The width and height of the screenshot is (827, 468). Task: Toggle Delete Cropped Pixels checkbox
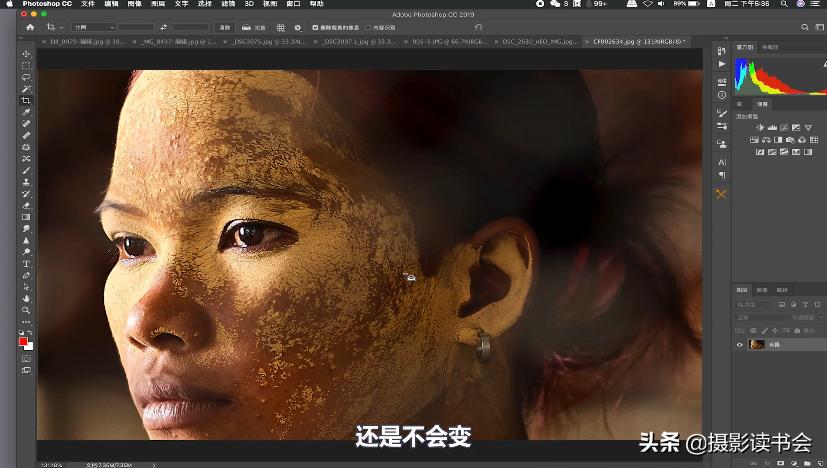(315, 27)
